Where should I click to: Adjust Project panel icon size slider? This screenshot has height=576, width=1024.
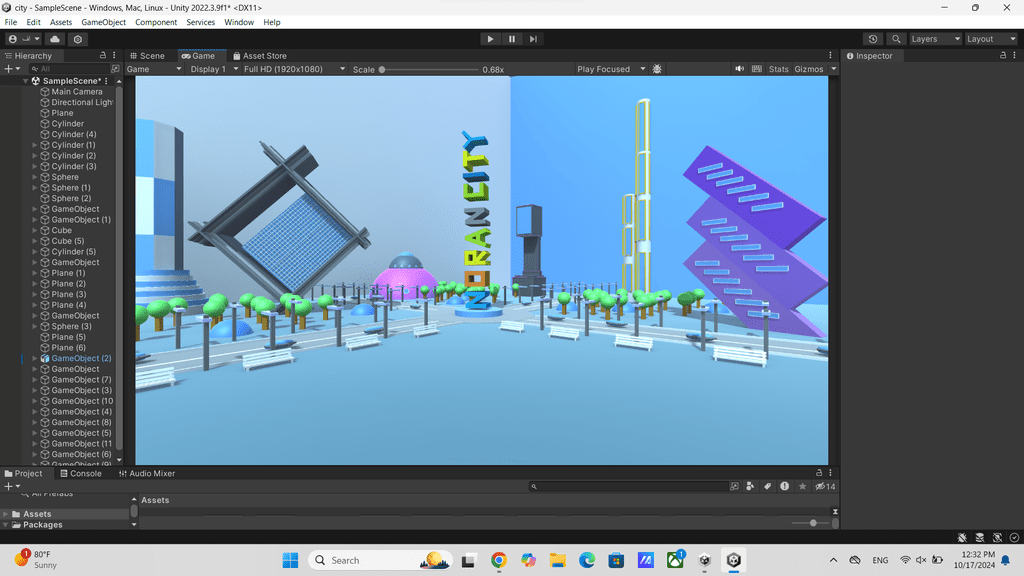(x=810, y=523)
